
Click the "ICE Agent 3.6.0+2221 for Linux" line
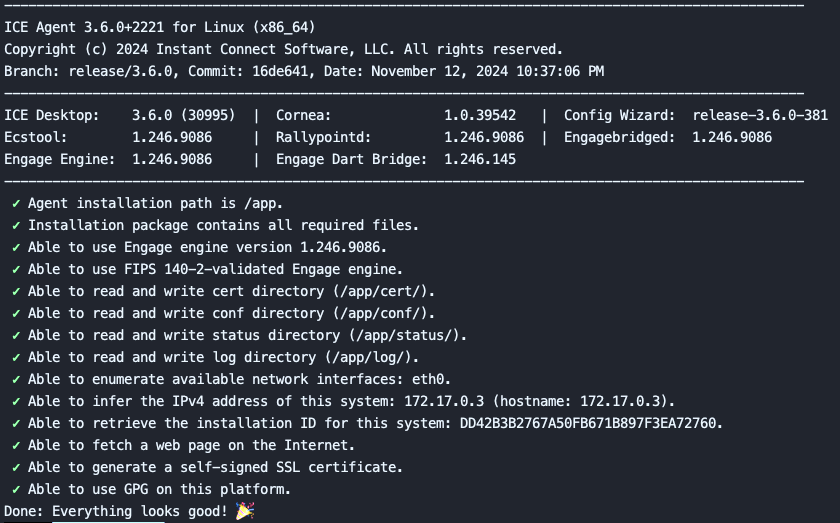pos(160,27)
